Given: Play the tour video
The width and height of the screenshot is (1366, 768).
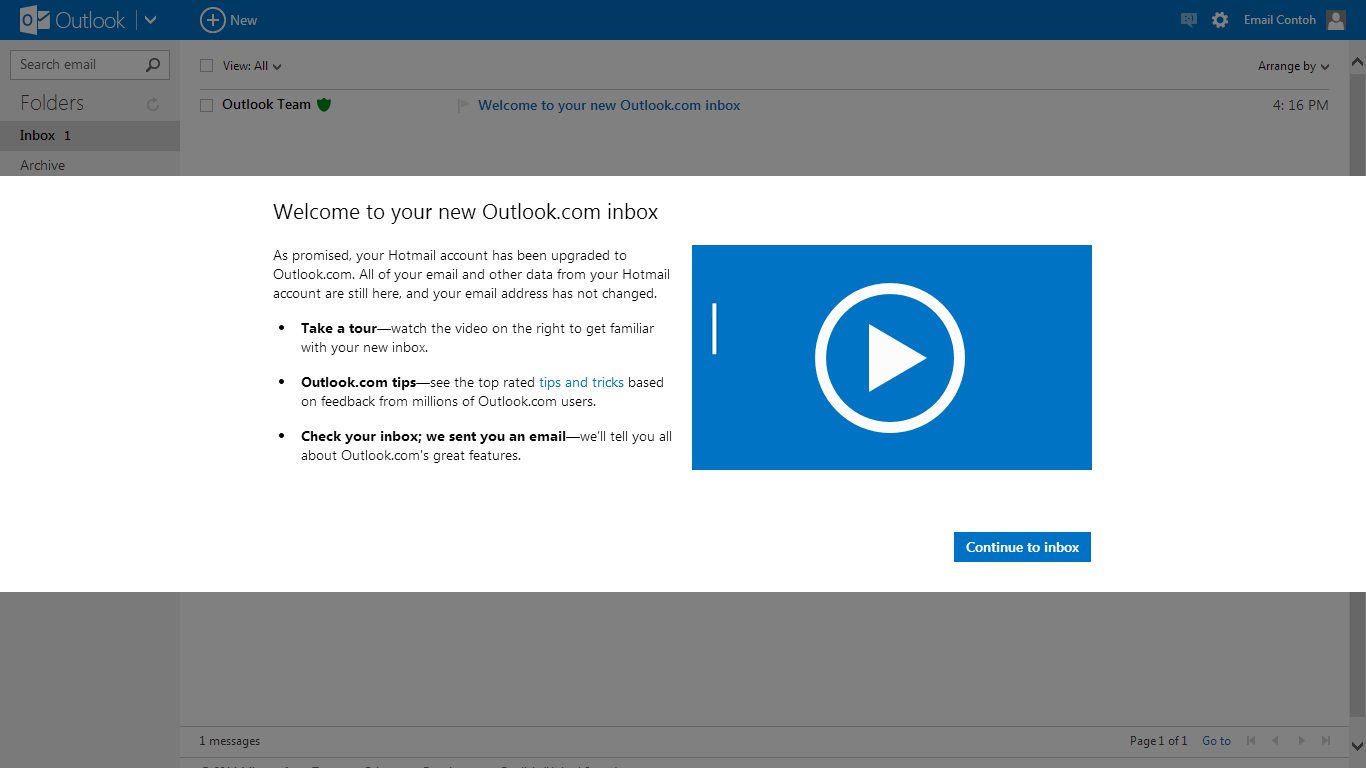Looking at the screenshot, I should pyautogui.click(x=891, y=357).
